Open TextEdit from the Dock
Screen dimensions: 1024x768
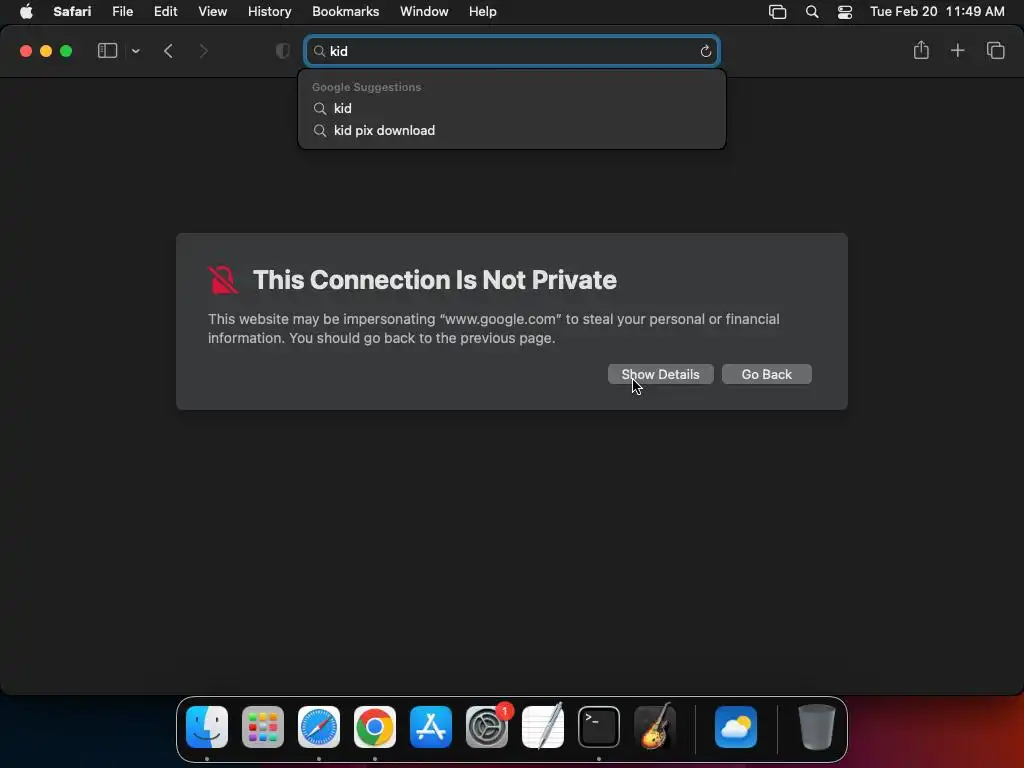[x=543, y=727]
